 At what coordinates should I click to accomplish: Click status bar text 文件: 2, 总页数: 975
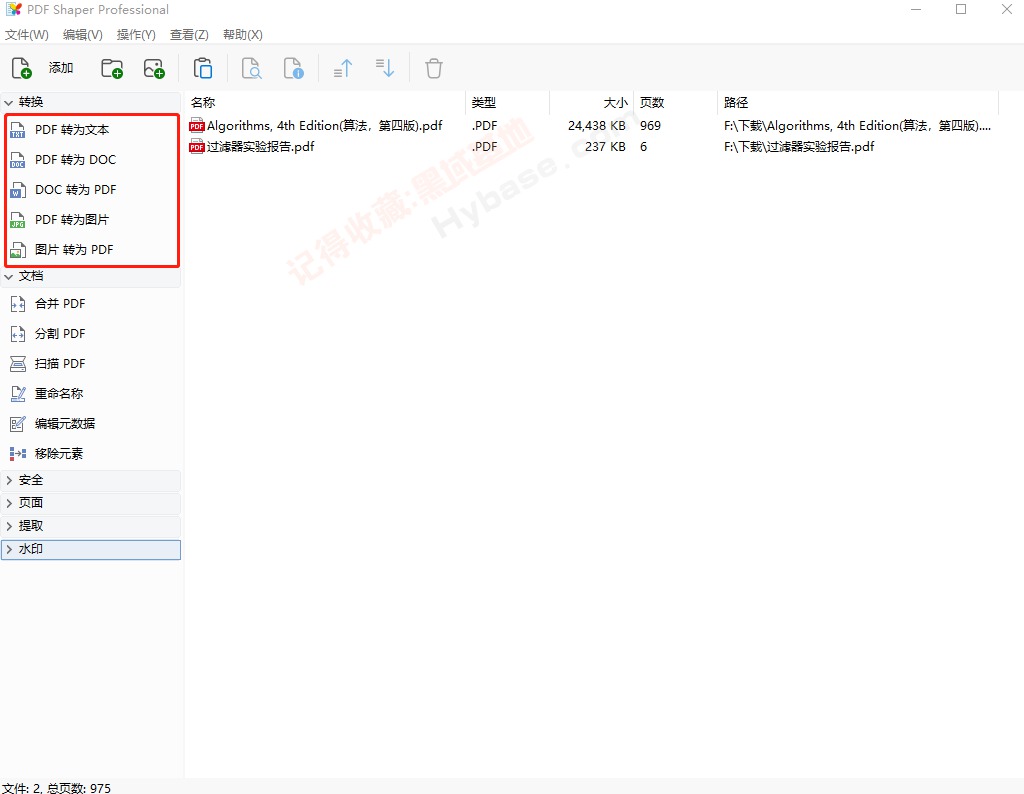[x=57, y=787]
